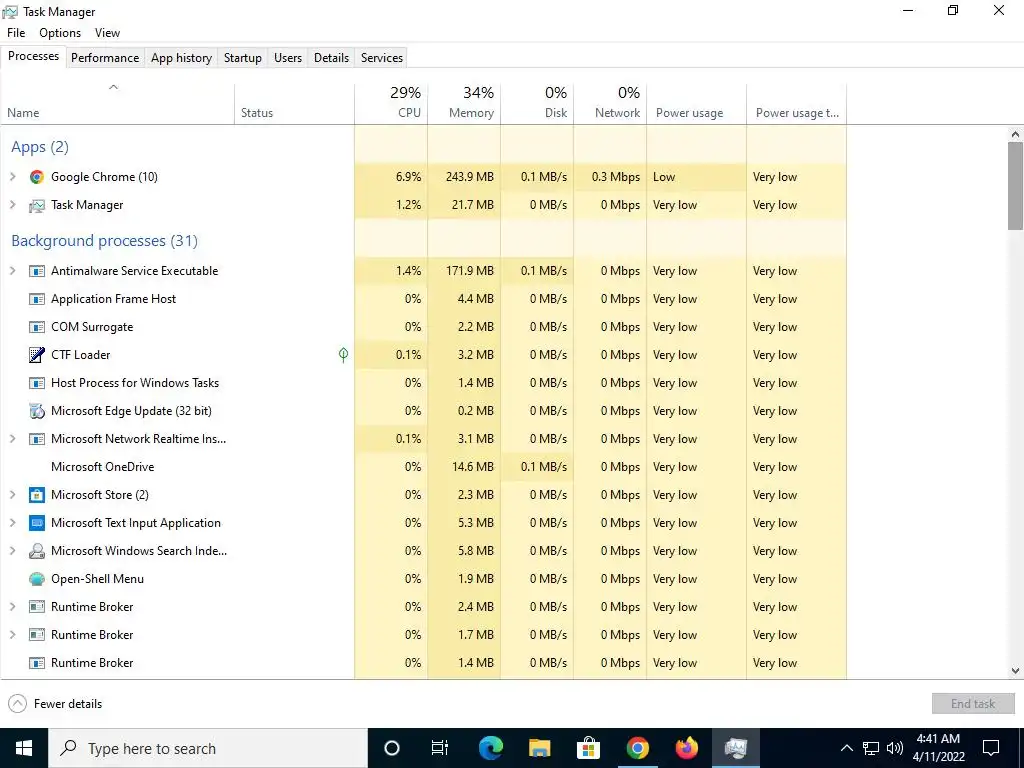This screenshot has width=1024, height=768.
Task: Click the Host Process for Windows Tasks icon
Action: click(37, 383)
